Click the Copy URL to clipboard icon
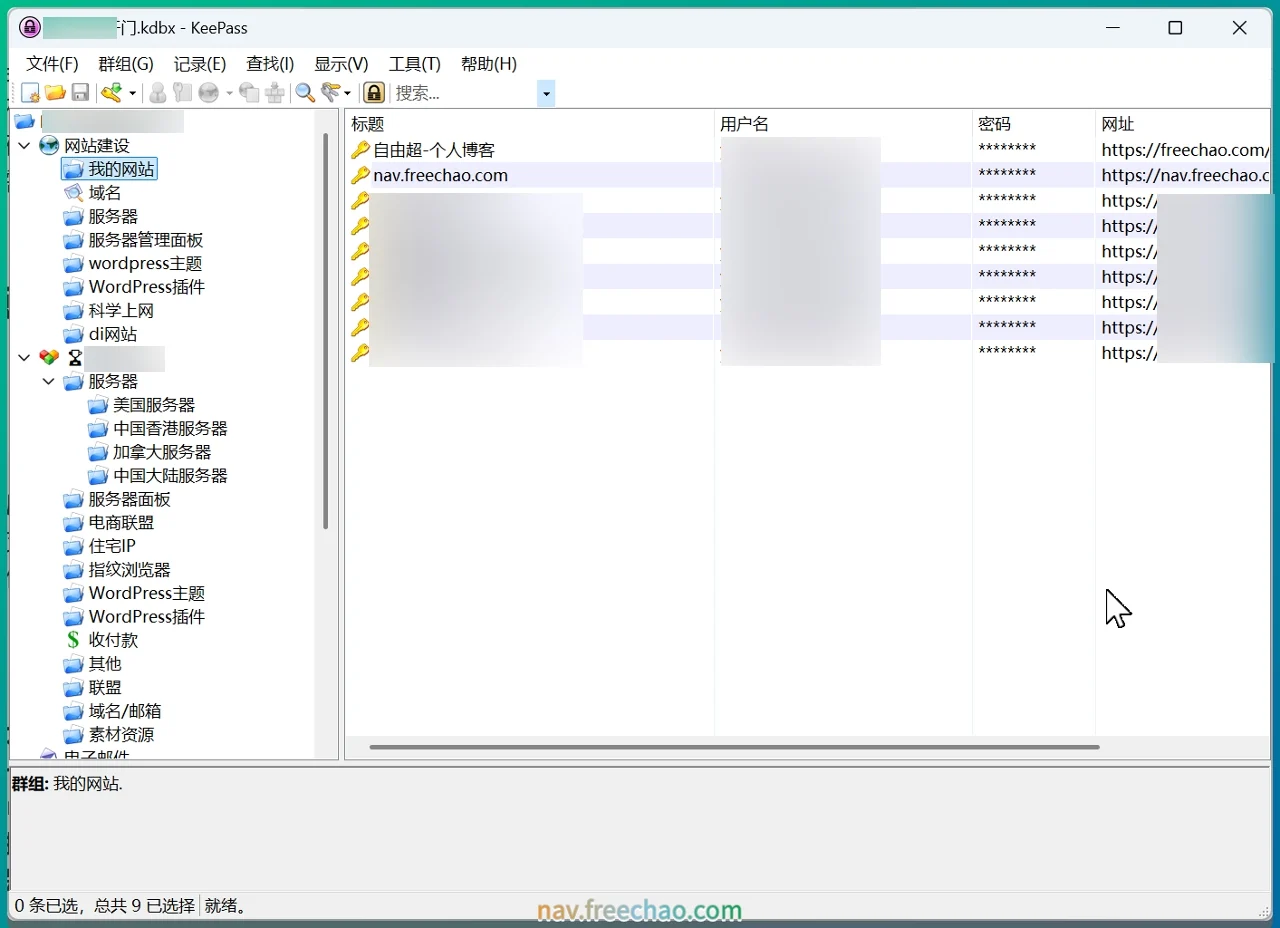1280x928 pixels. [249, 93]
